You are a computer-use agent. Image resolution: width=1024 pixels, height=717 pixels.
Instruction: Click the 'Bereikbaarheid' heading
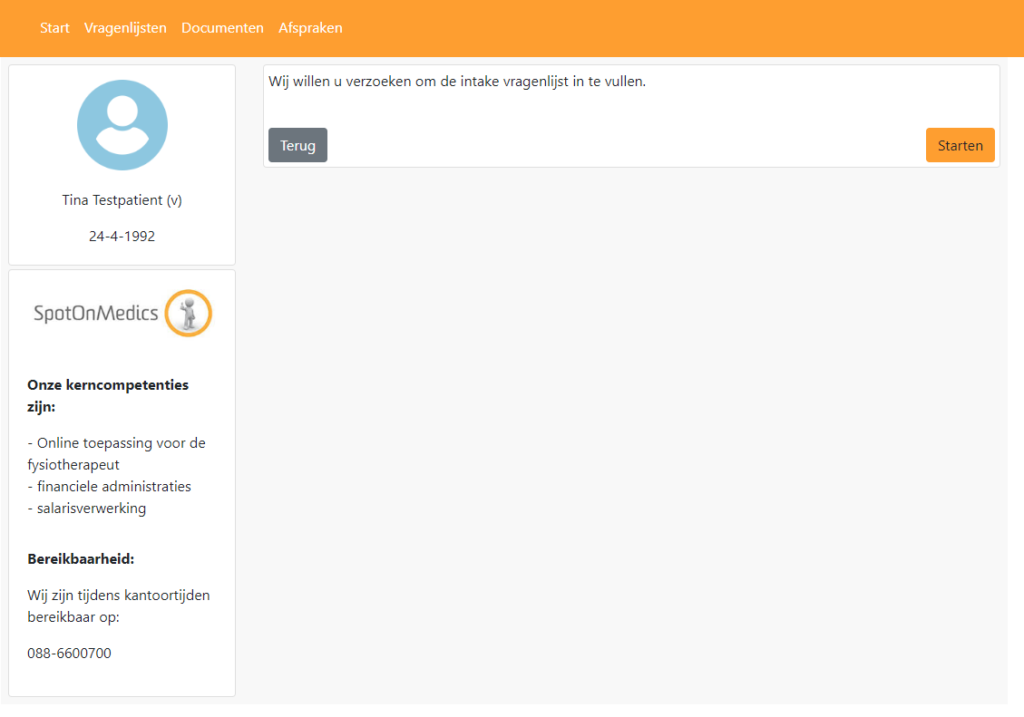[80, 558]
